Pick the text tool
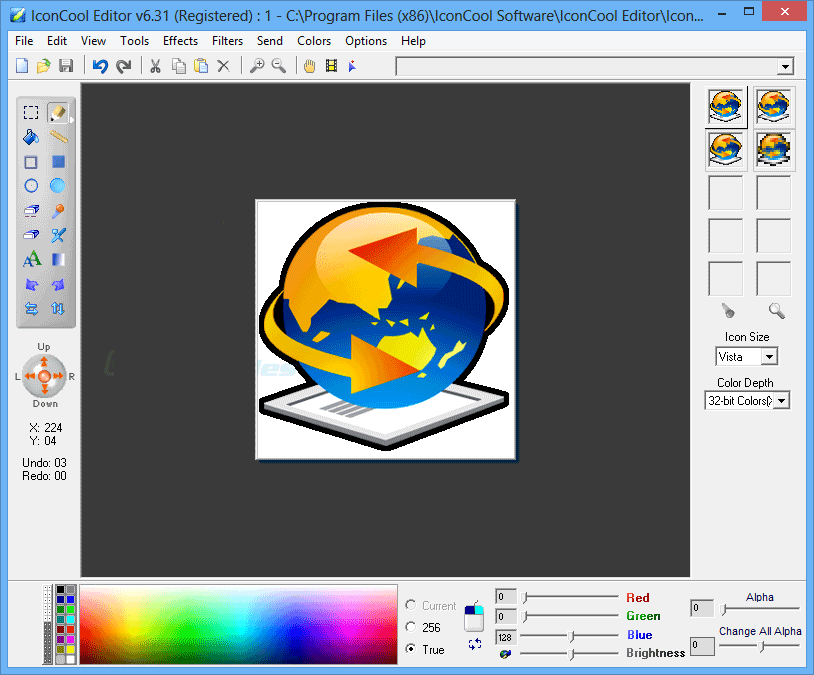 (31, 260)
